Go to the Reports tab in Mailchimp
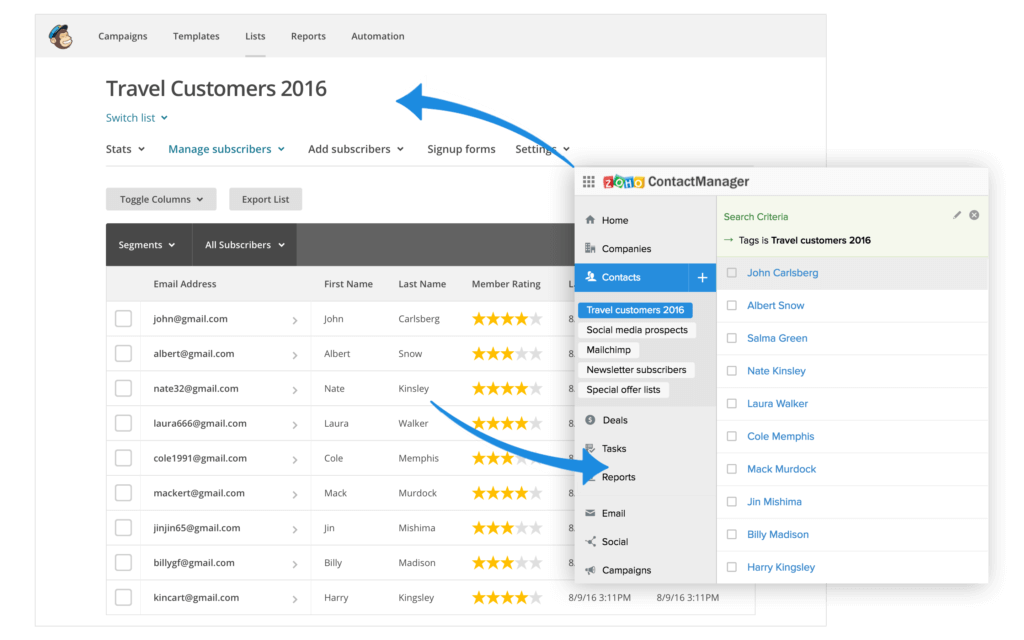Viewport: 1024px width, 640px height. point(308,36)
